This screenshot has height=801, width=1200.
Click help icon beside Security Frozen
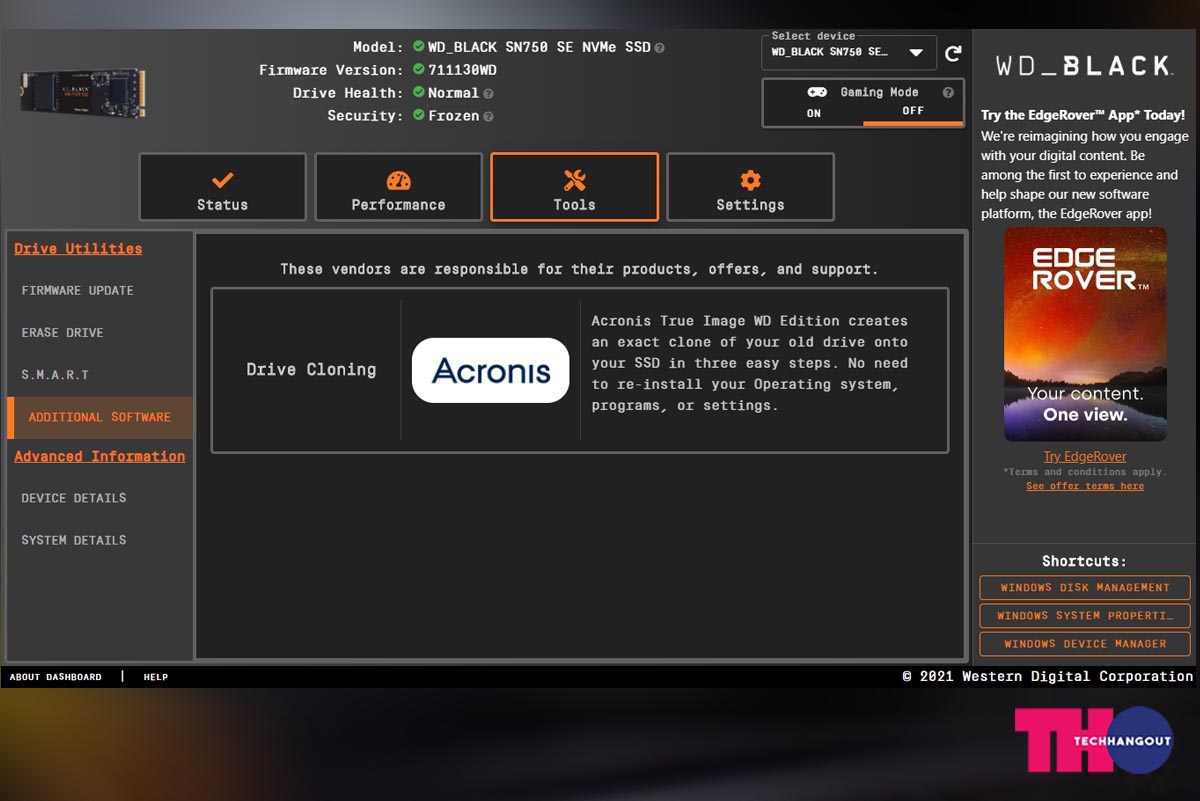[x=488, y=116]
